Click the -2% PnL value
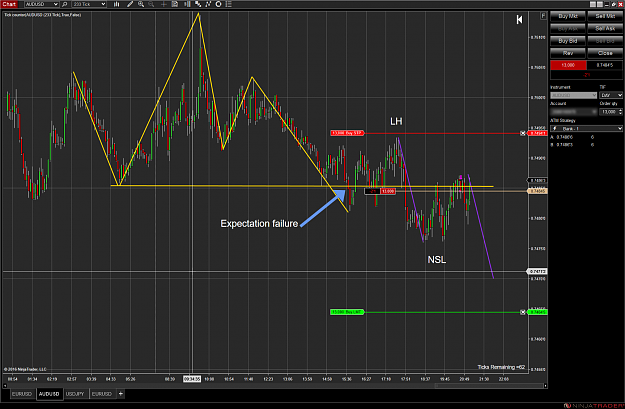Image resolution: width=625 pixels, height=409 pixels. [586, 75]
